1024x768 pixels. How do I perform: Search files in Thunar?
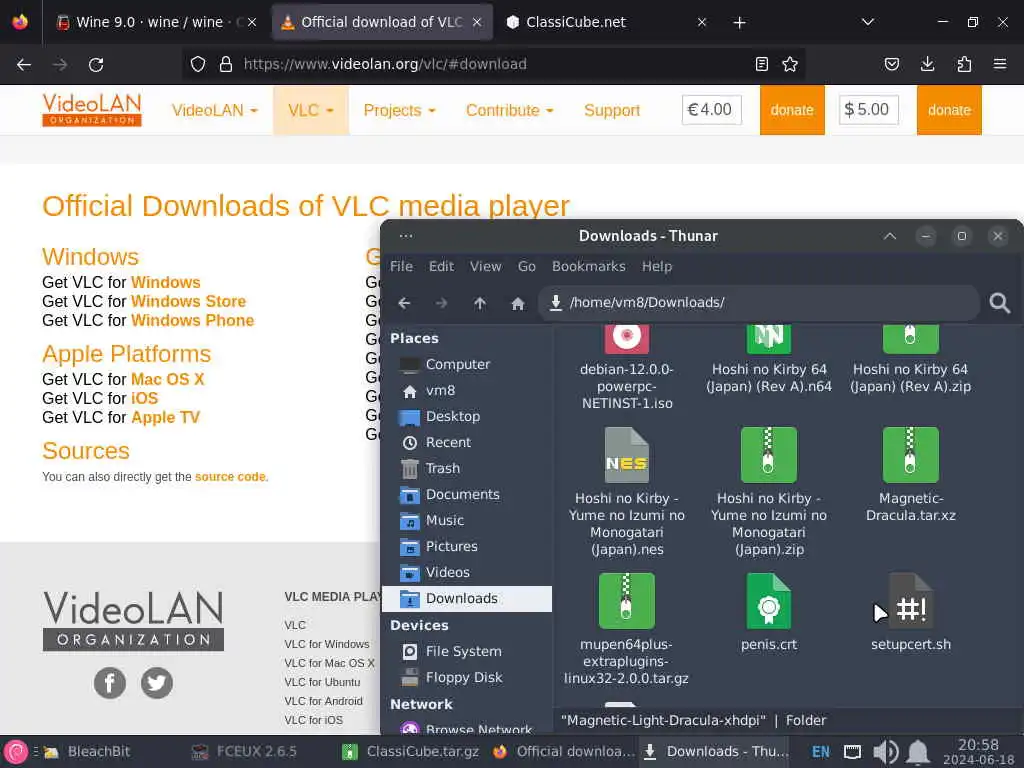click(x=999, y=302)
